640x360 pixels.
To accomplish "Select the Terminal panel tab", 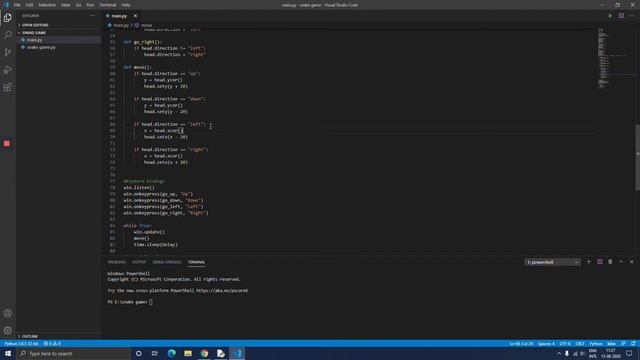I will pyautogui.click(x=196, y=262).
